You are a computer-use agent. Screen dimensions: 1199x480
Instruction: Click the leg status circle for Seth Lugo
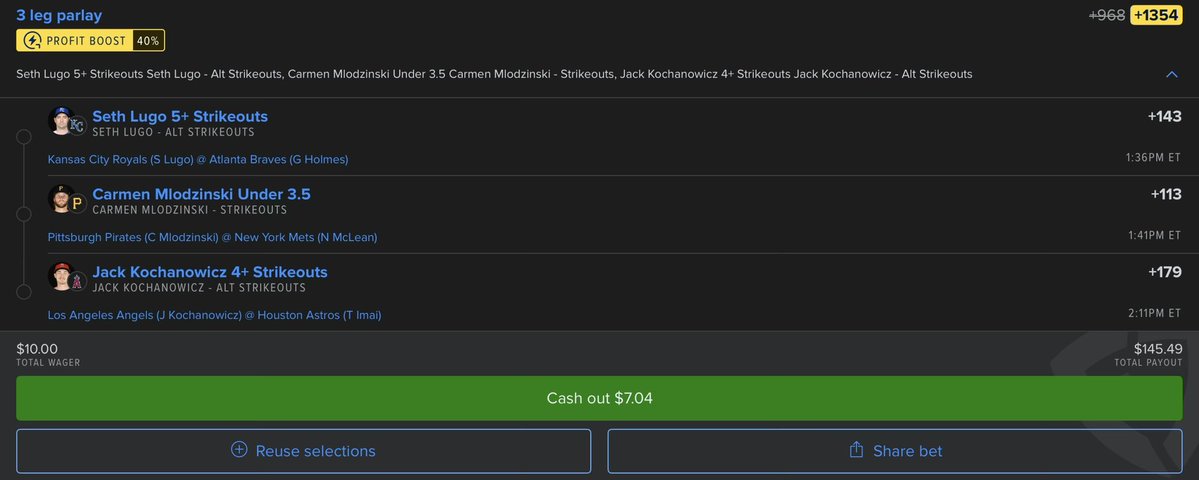pyautogui.click(x=24, y=137)
